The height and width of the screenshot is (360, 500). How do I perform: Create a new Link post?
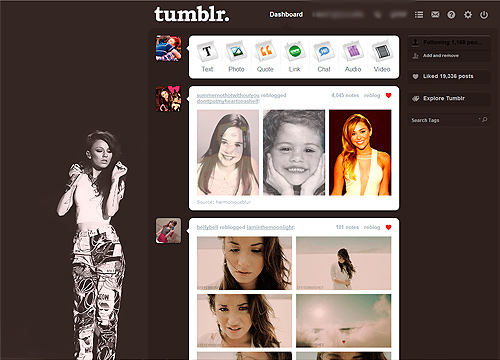[295, 57]
